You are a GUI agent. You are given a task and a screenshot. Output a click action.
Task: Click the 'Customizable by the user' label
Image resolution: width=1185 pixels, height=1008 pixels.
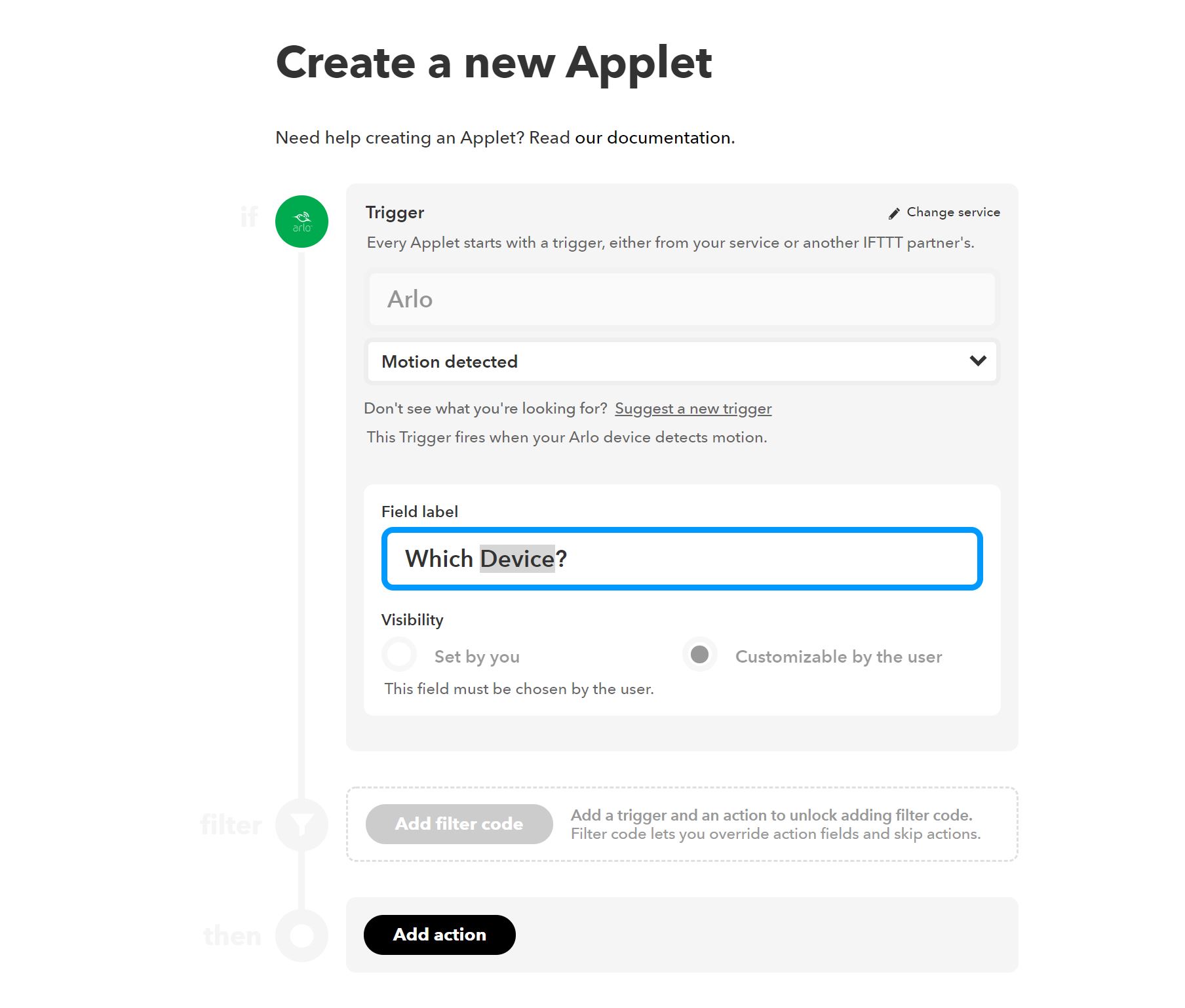[x=838, y=657]
